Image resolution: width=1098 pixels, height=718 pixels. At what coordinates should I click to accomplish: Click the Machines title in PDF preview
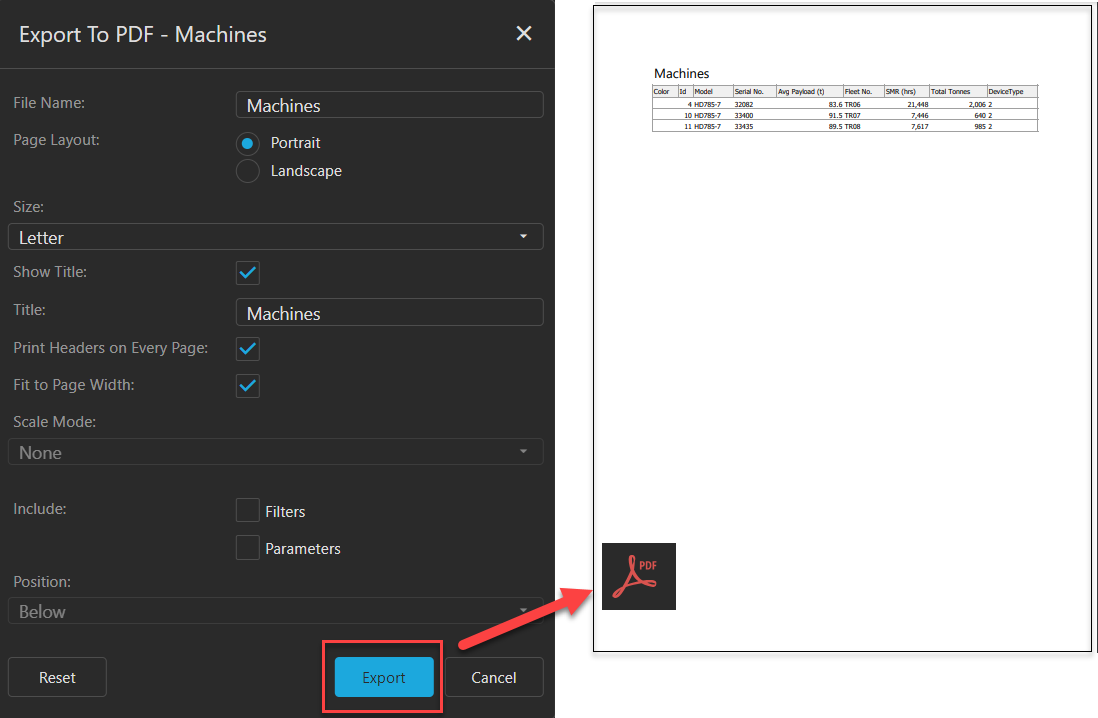click(681, 74)
